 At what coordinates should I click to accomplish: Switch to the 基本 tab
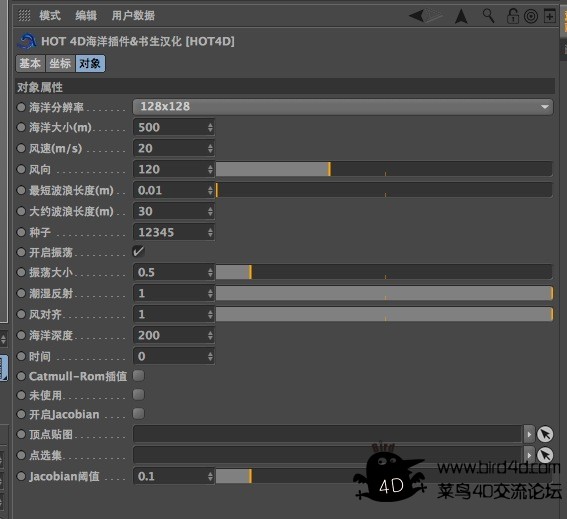(30, 64)
